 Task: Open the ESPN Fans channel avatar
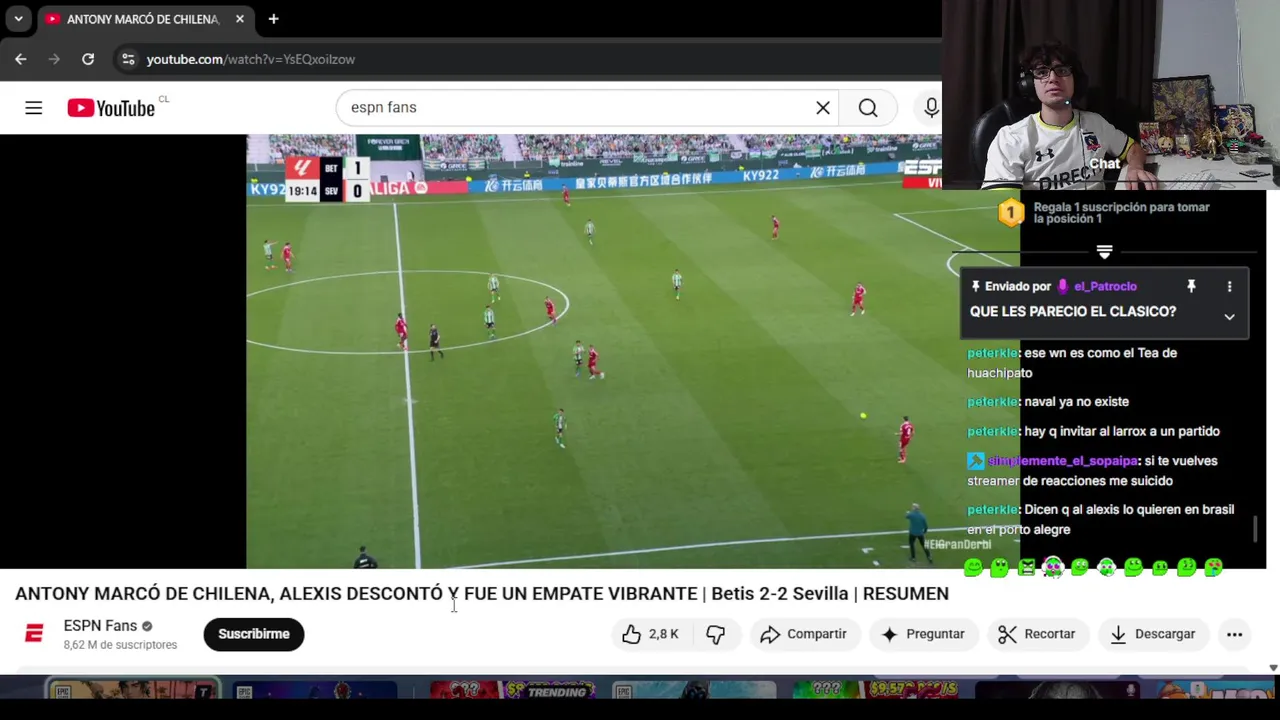tap(34, 634)
